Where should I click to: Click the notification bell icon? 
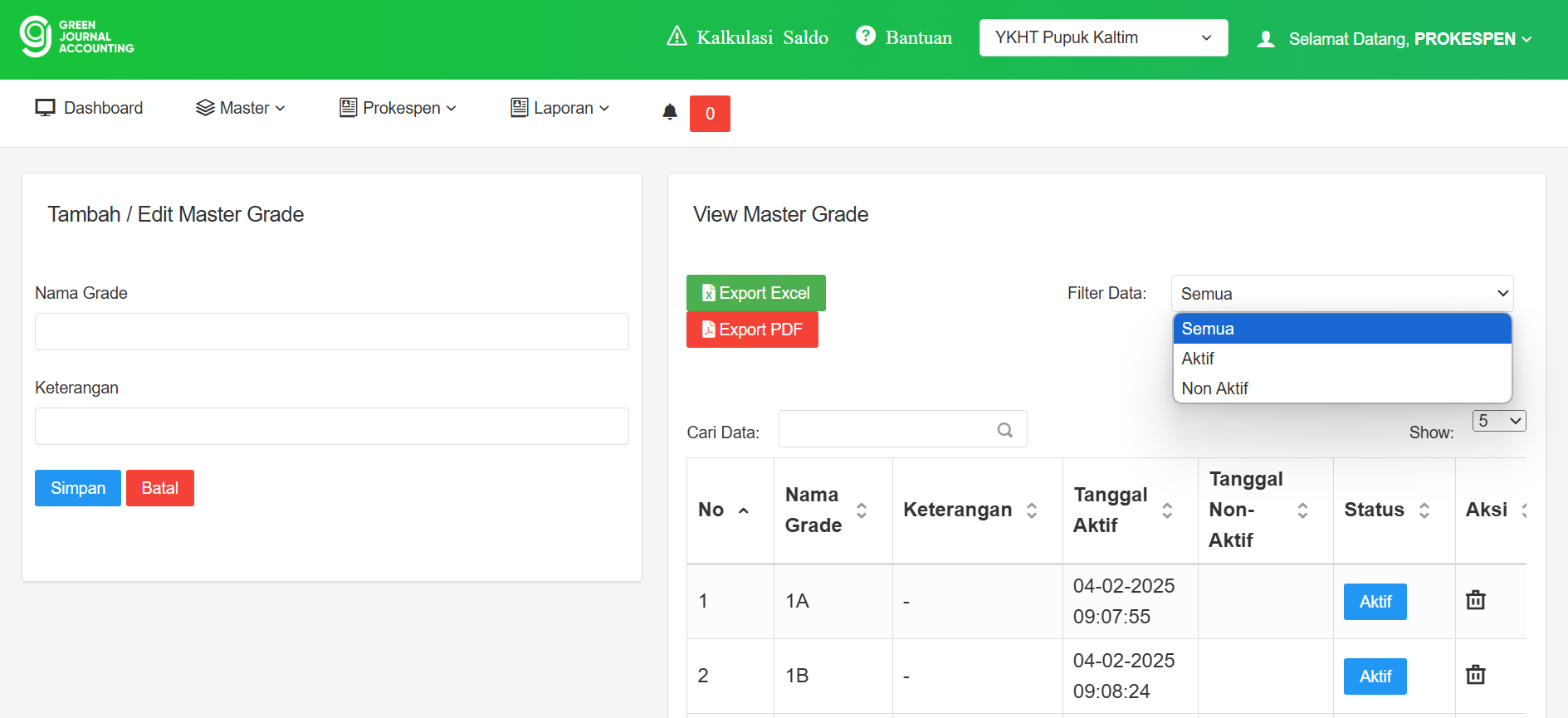670,112
